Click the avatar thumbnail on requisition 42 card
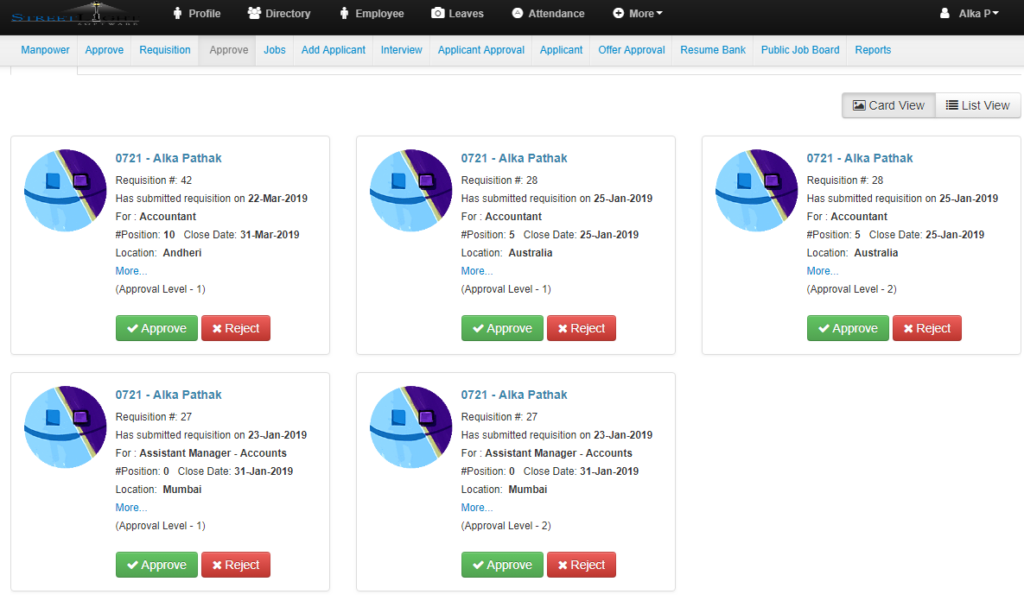Image resolution: width=1024 pixels, height=607 pixels. [x=65, y=190]
